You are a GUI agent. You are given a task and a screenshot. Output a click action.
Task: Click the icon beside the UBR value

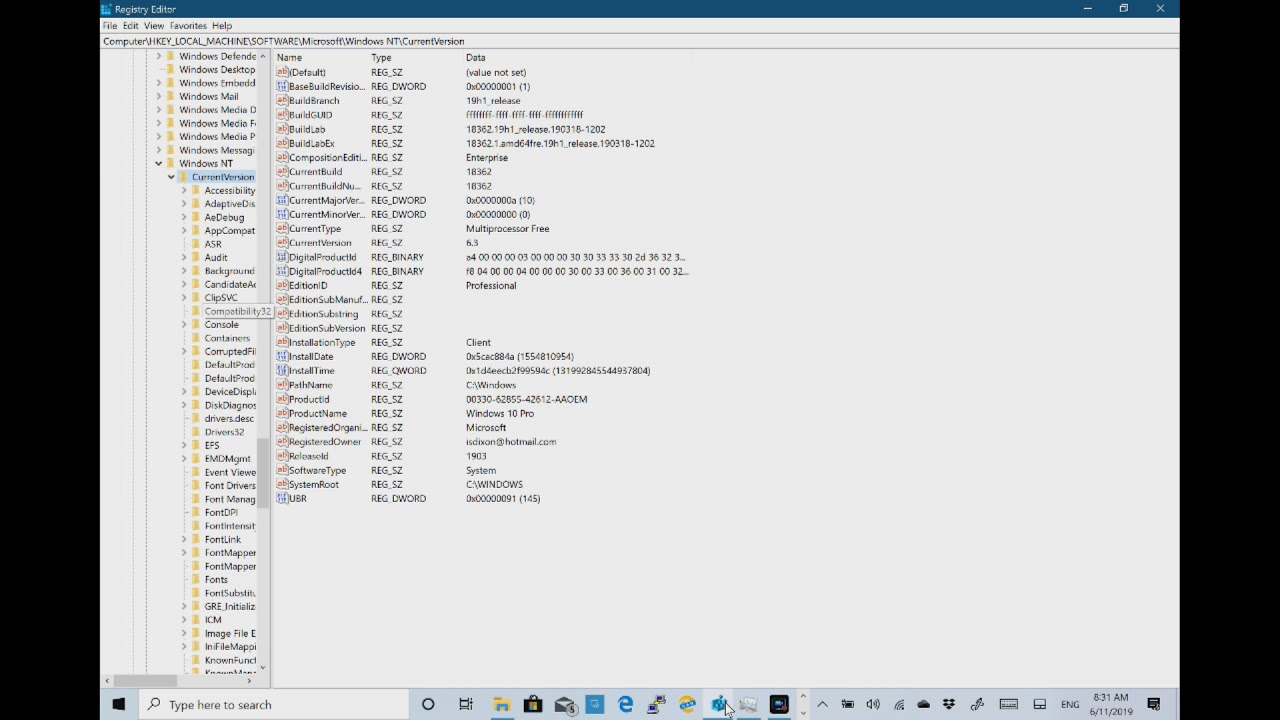282,498
